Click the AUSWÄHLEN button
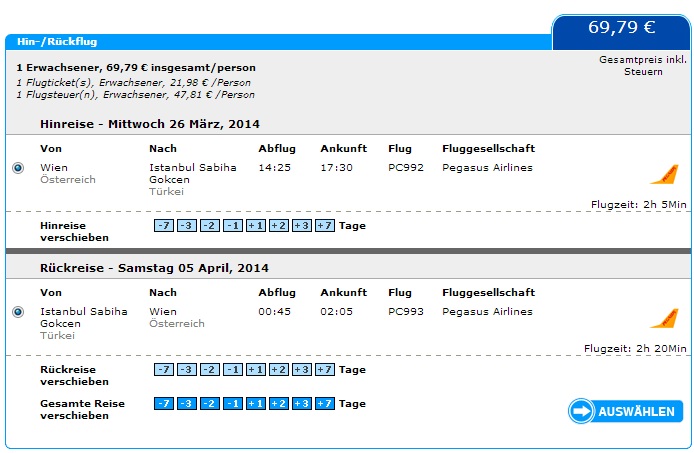This screenshot has height=453, width=694. 625,411
